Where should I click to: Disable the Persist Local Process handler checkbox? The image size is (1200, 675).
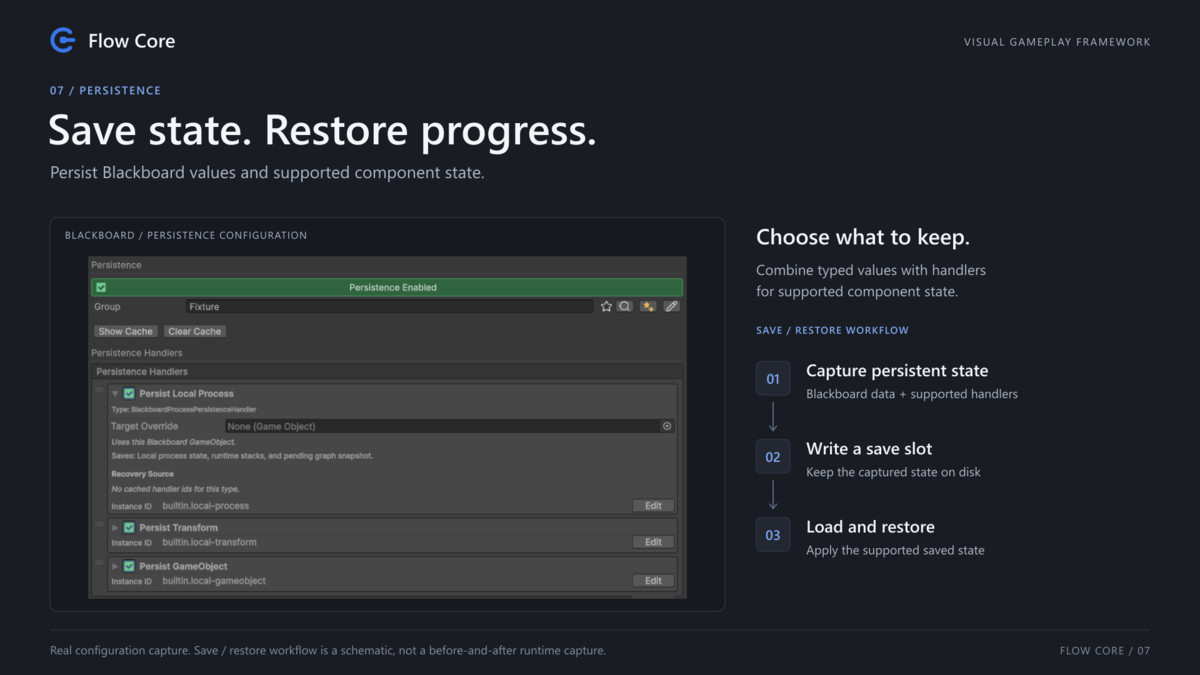coord(129,394)
